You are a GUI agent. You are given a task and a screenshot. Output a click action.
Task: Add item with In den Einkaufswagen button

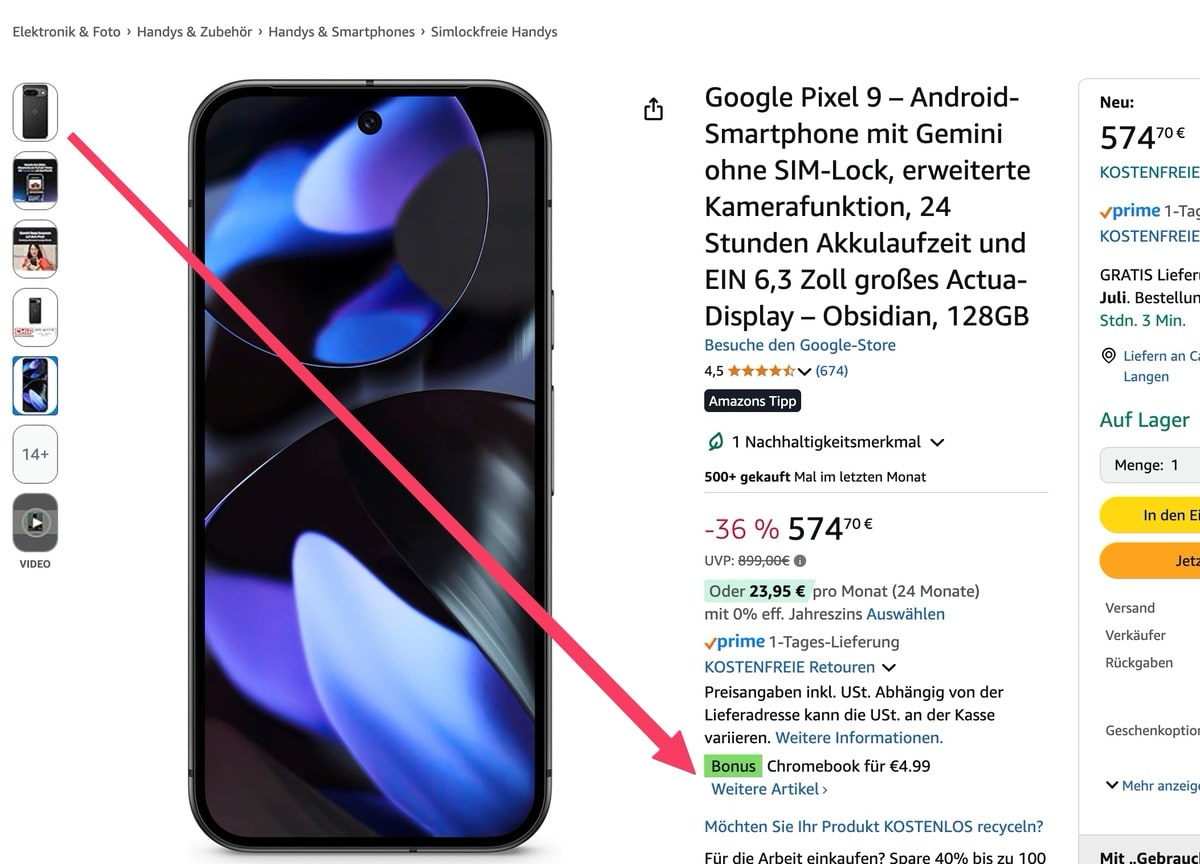pos(1150,515)
